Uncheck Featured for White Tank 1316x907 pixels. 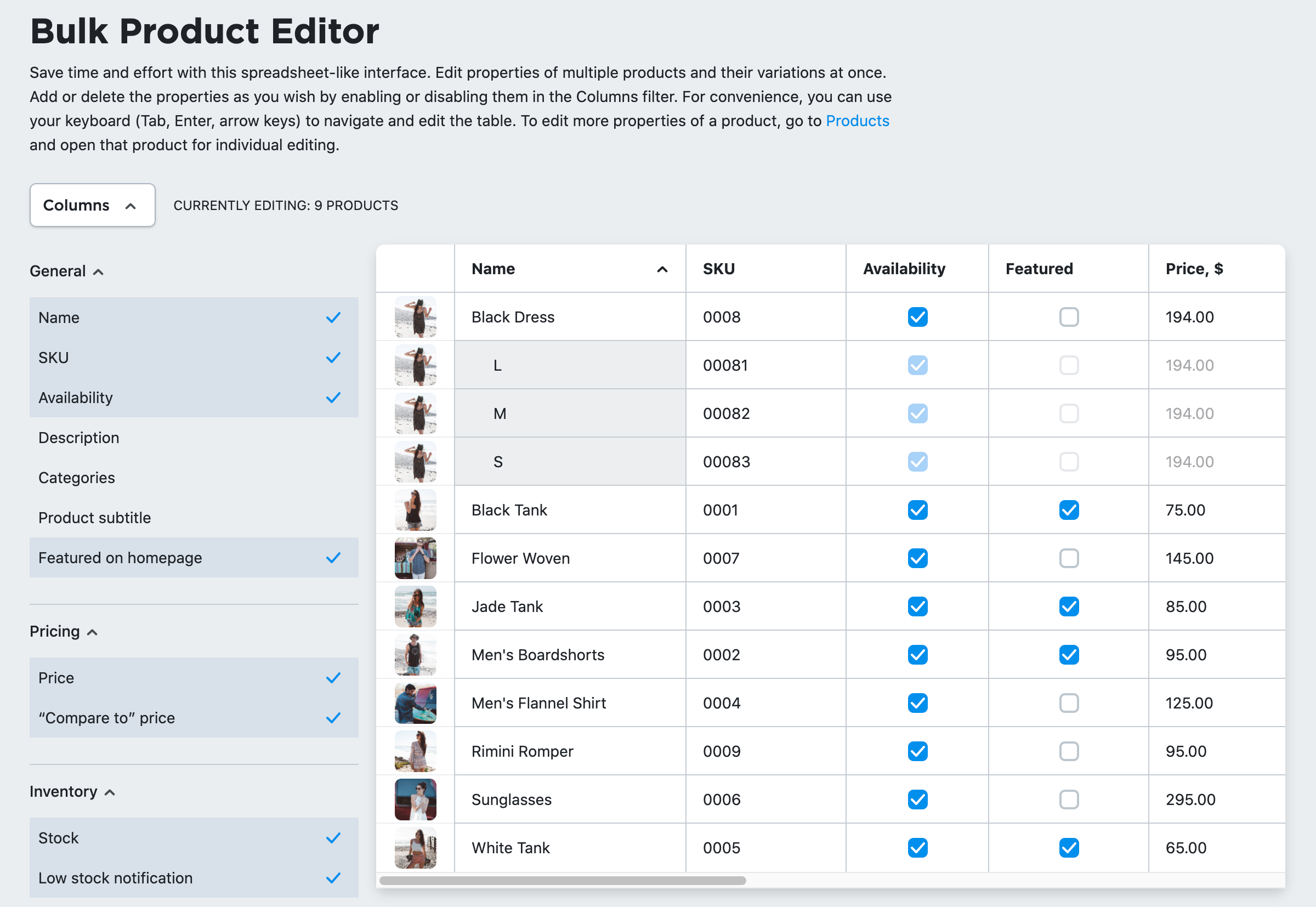1068,847
